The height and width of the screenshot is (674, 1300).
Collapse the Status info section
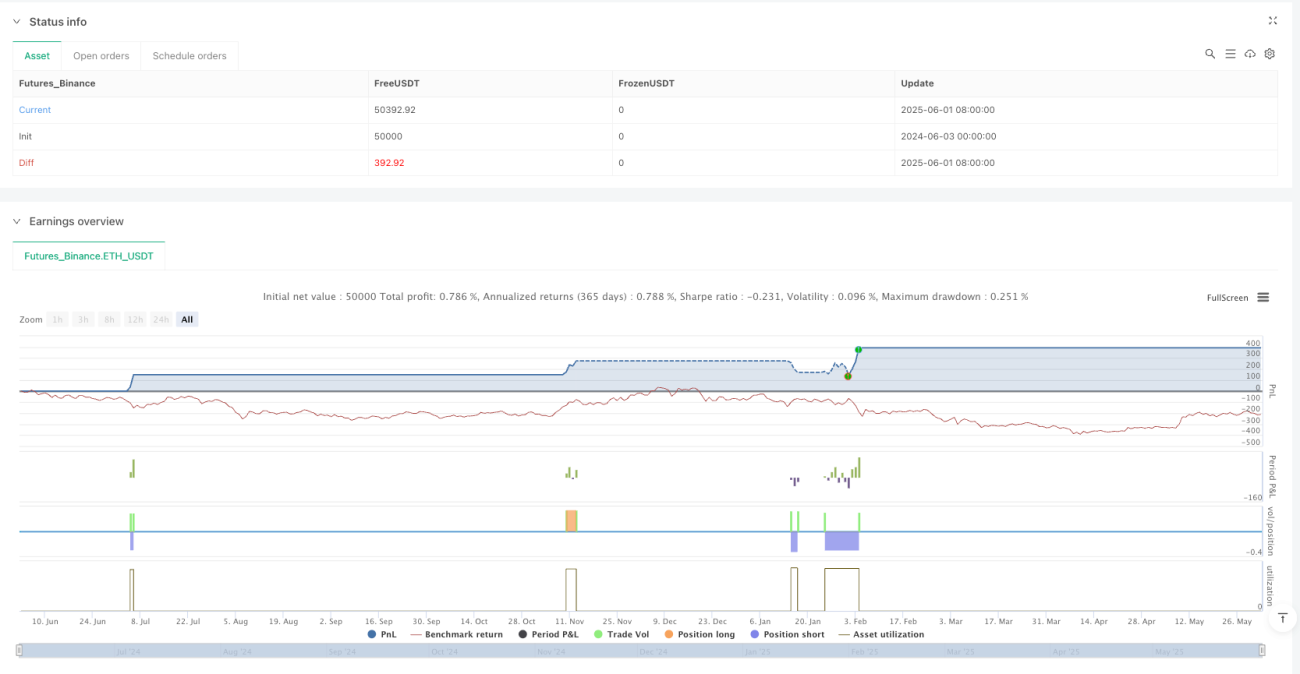pyautogui.click(x=16, y=21)
